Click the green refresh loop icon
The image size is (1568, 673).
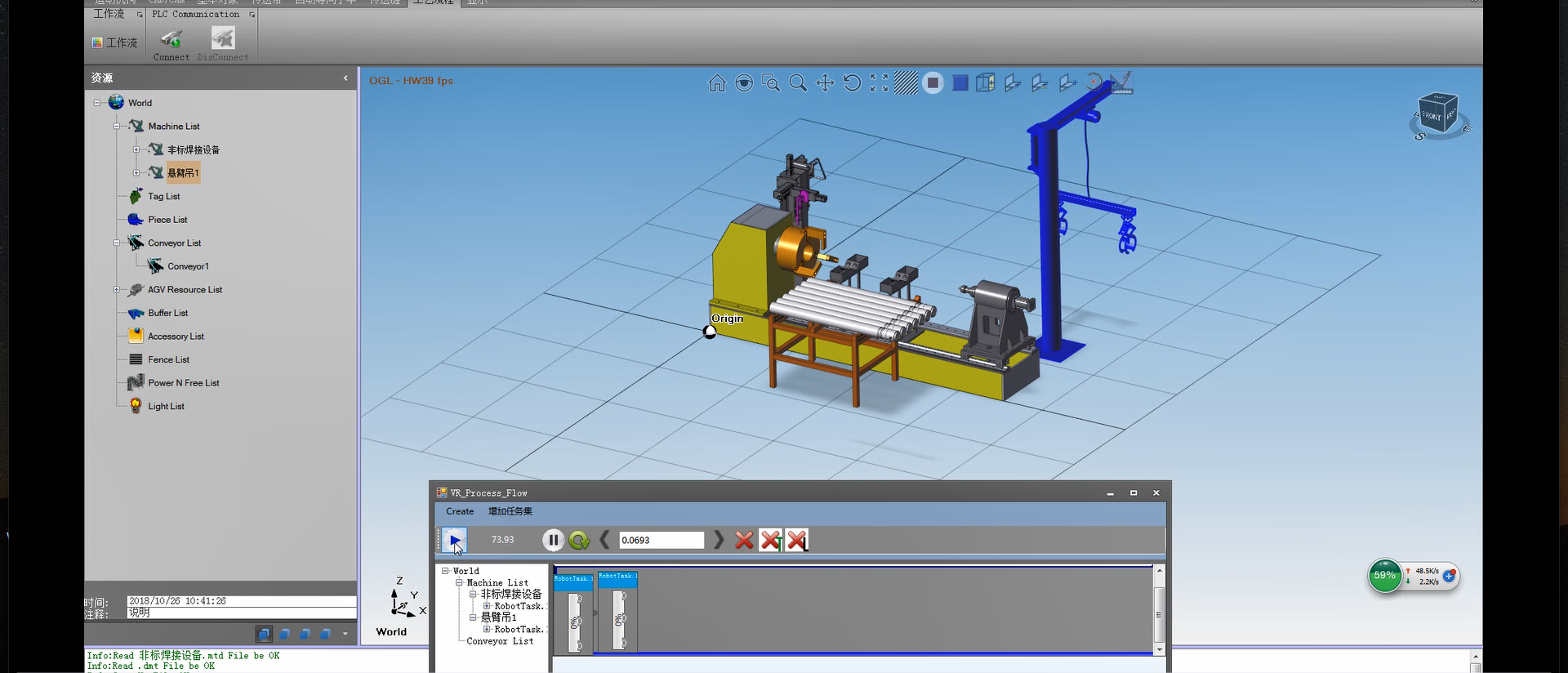click(x=579, y=540)
